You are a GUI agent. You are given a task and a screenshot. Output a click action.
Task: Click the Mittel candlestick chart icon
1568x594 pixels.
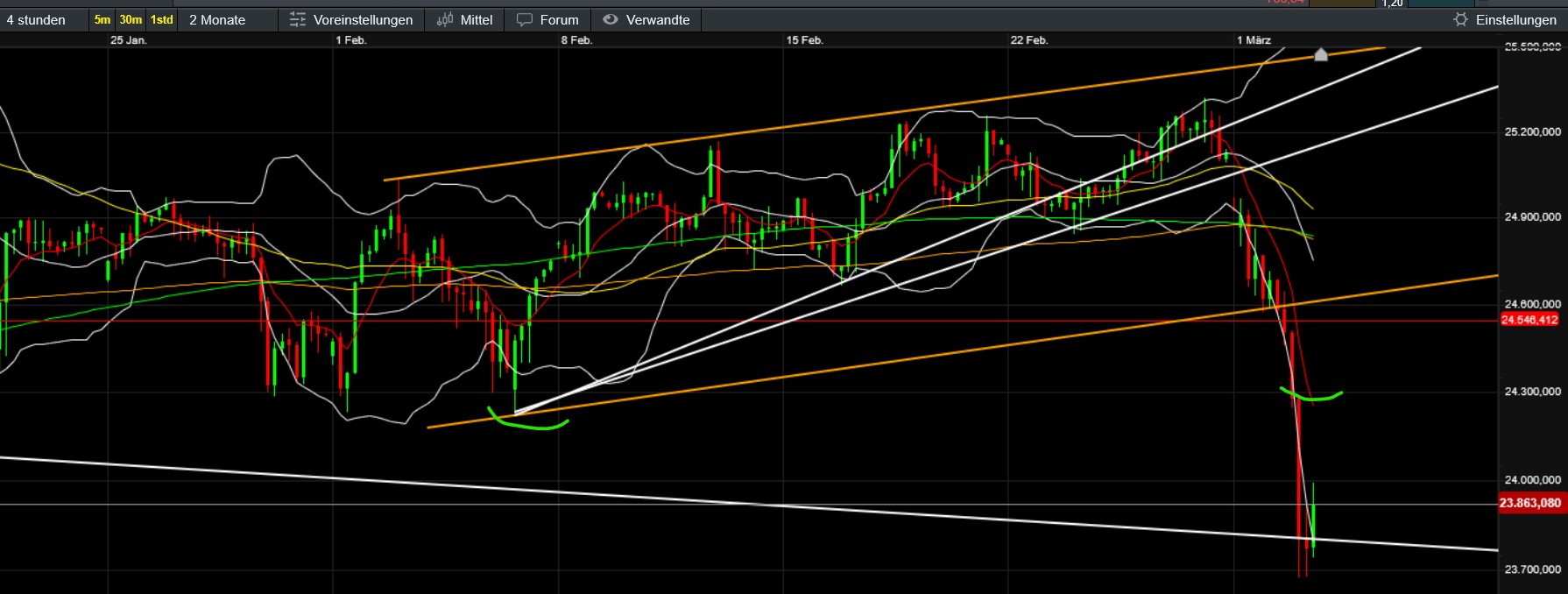tap(445, 19)
